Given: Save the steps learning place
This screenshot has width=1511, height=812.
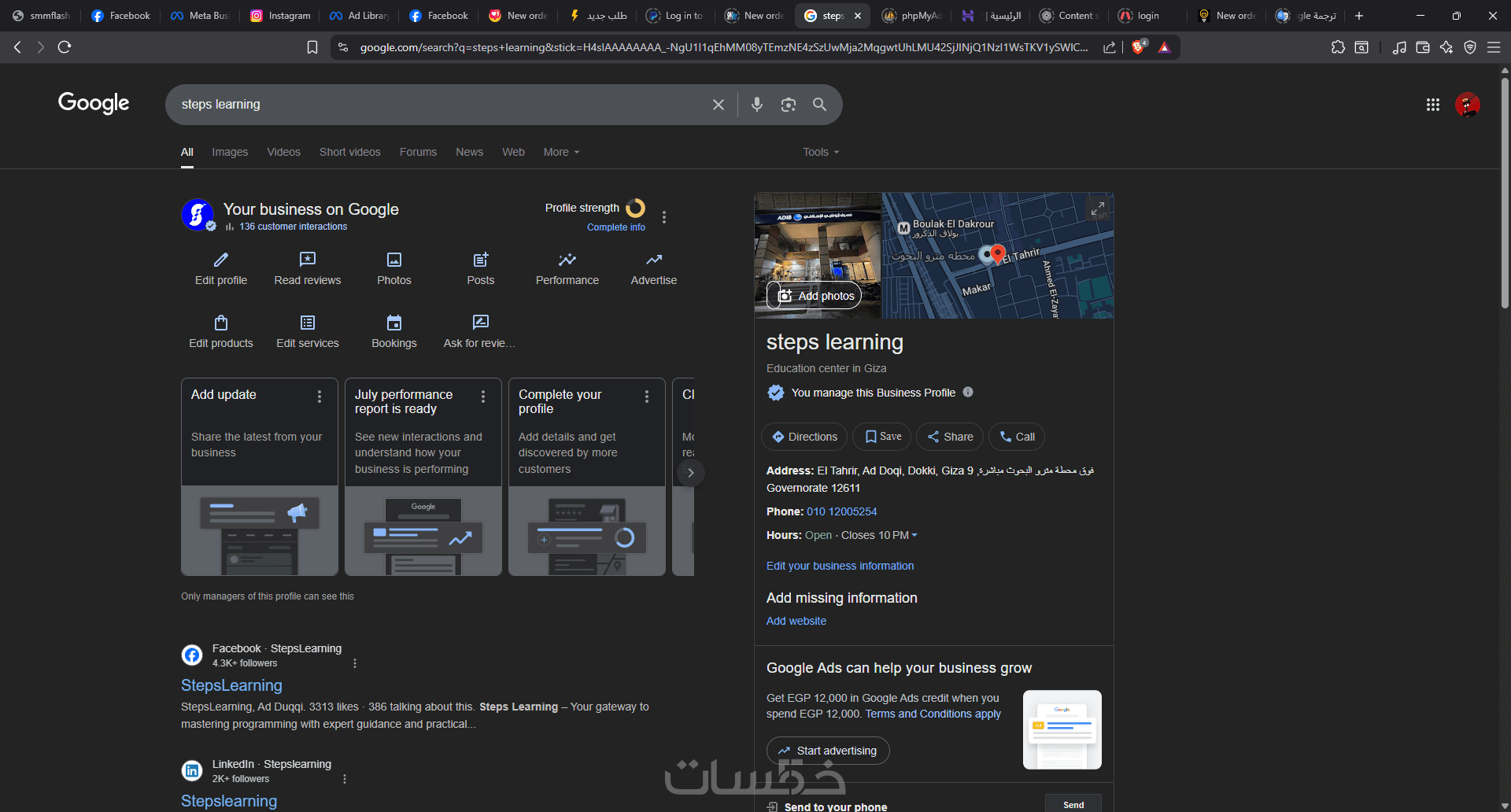Looking at the screenshot, I should click(x=882, y=437).
